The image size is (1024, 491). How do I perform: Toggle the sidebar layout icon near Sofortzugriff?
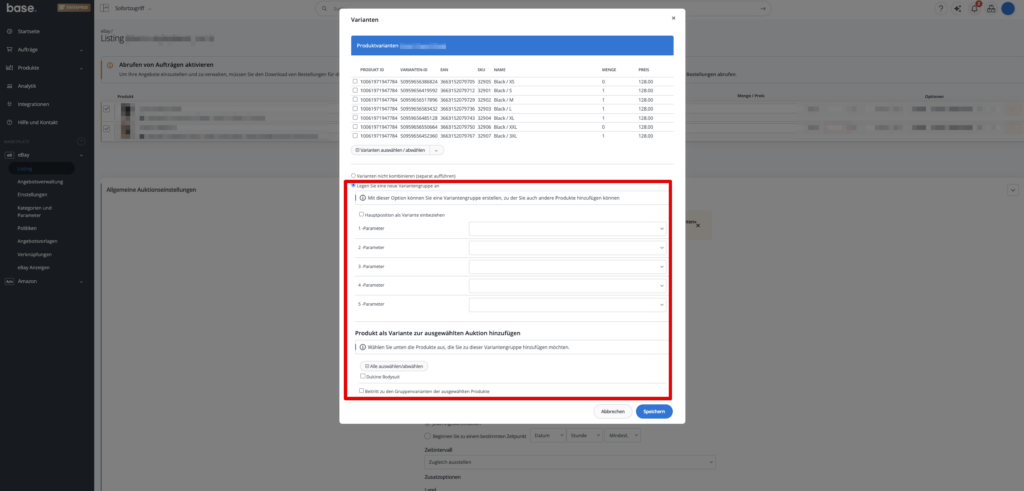[104, 8]
